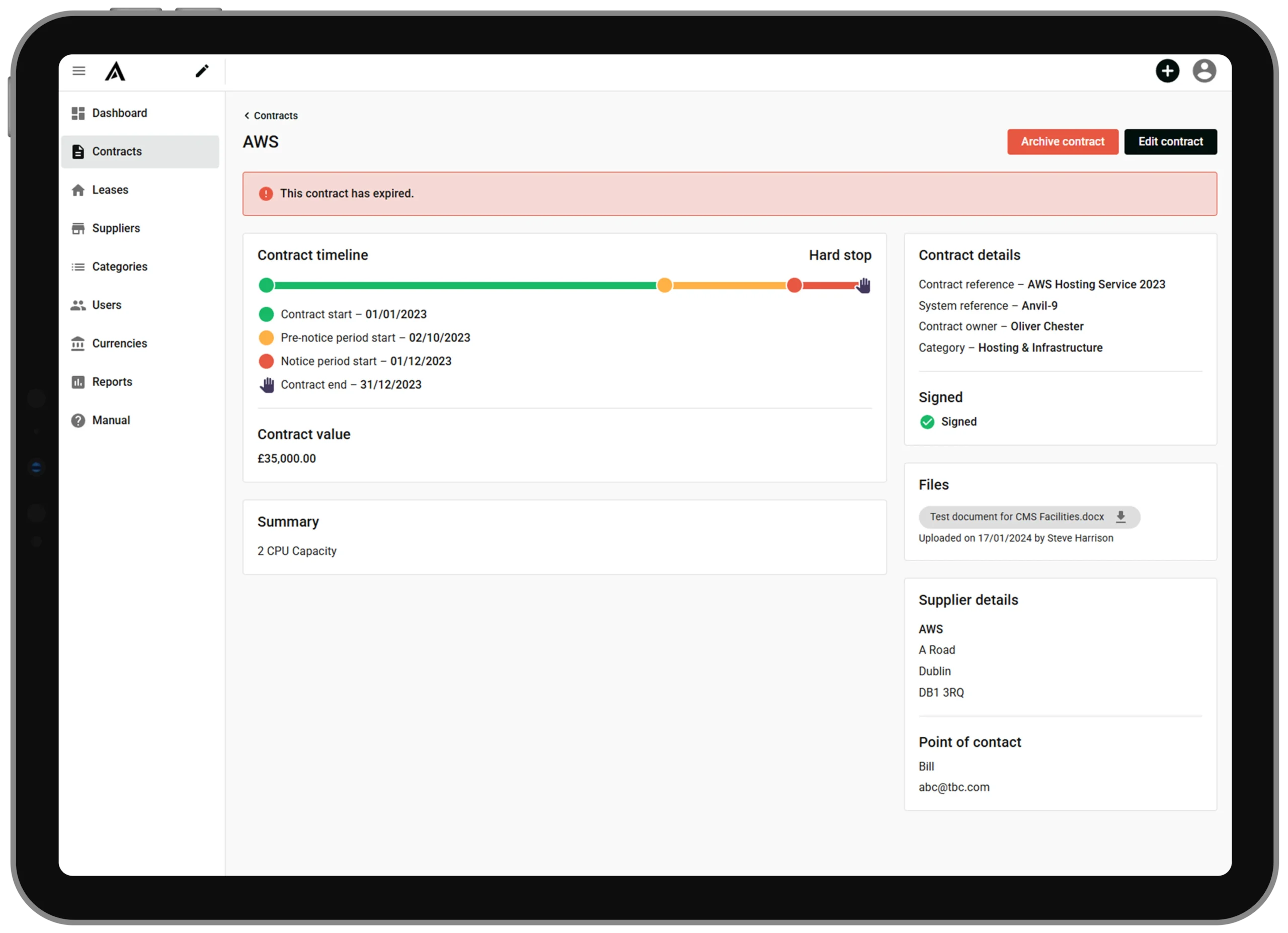Select Contracts in the sidebar
This screenshot has height=933, width=1288.
click(x=140, y=151)
